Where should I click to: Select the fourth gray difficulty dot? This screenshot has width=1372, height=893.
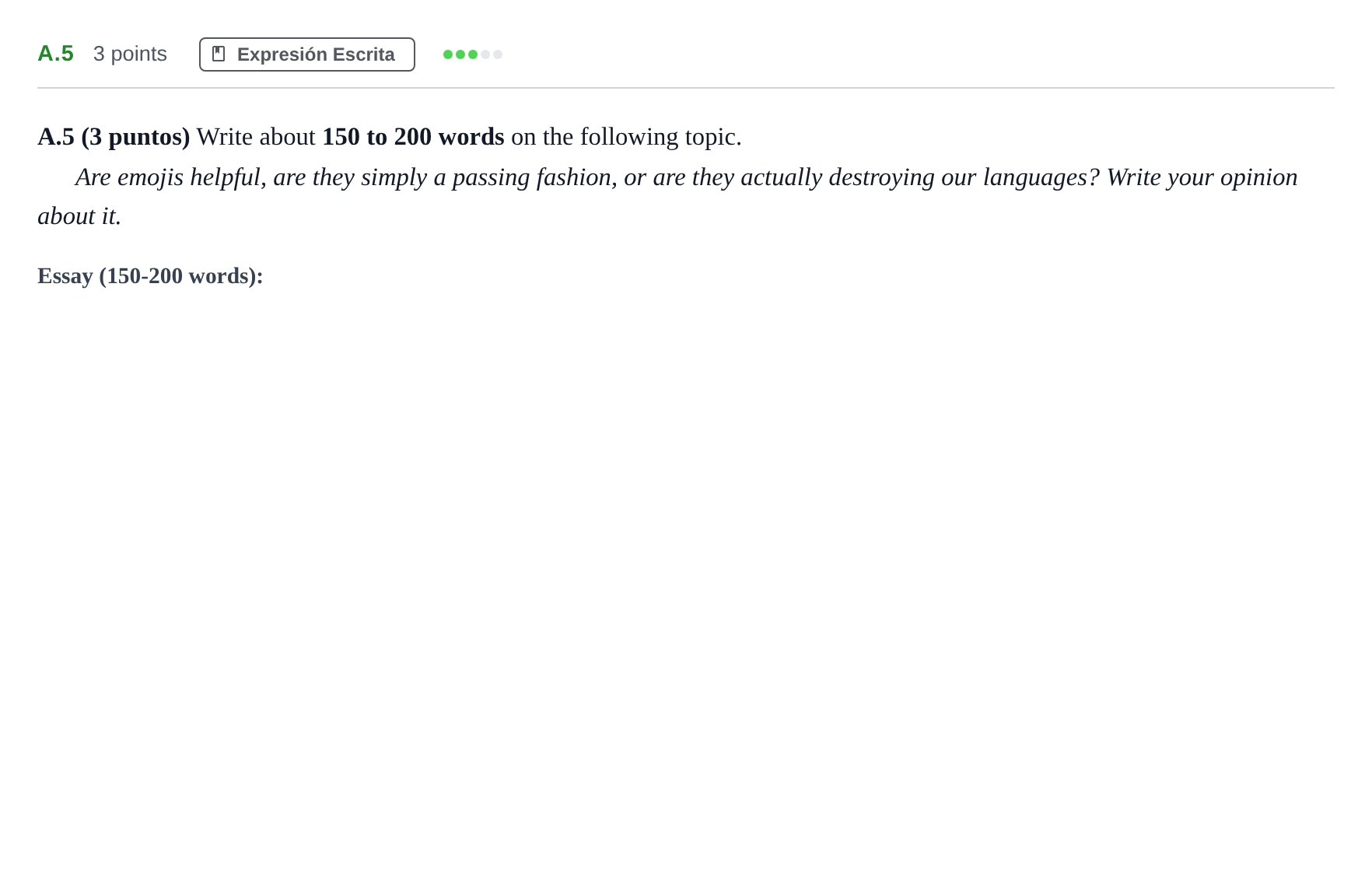point(485,54)
